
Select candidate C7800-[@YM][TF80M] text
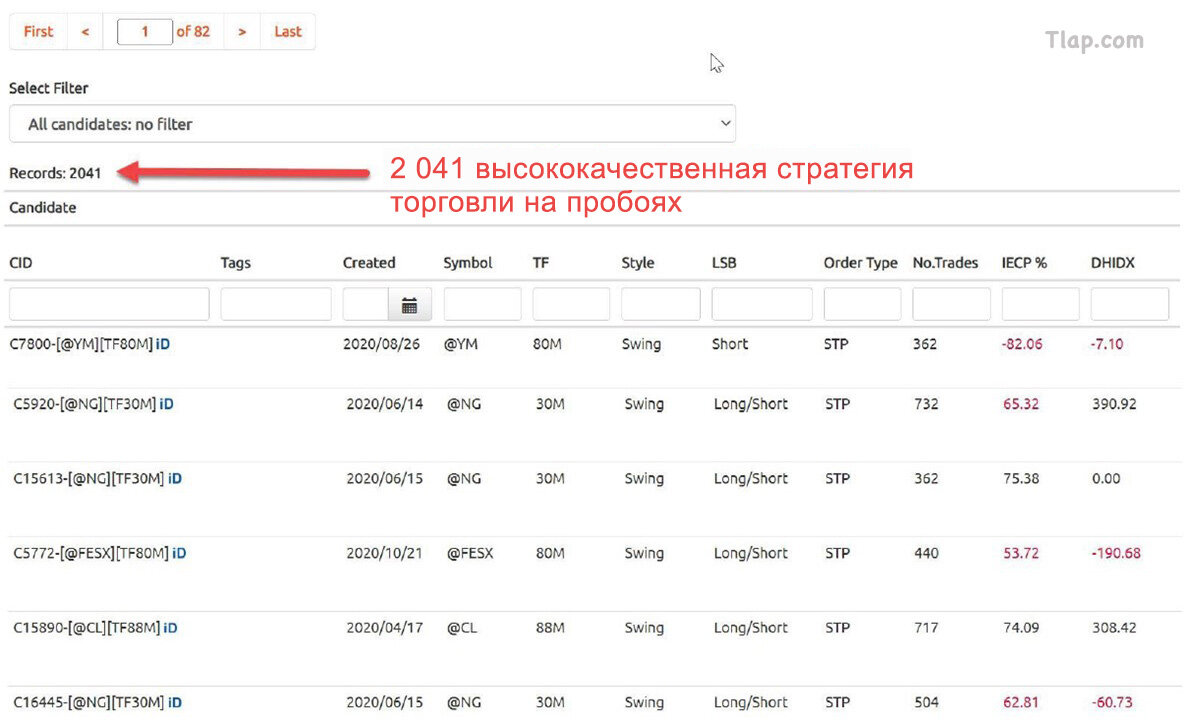(81, 344)
